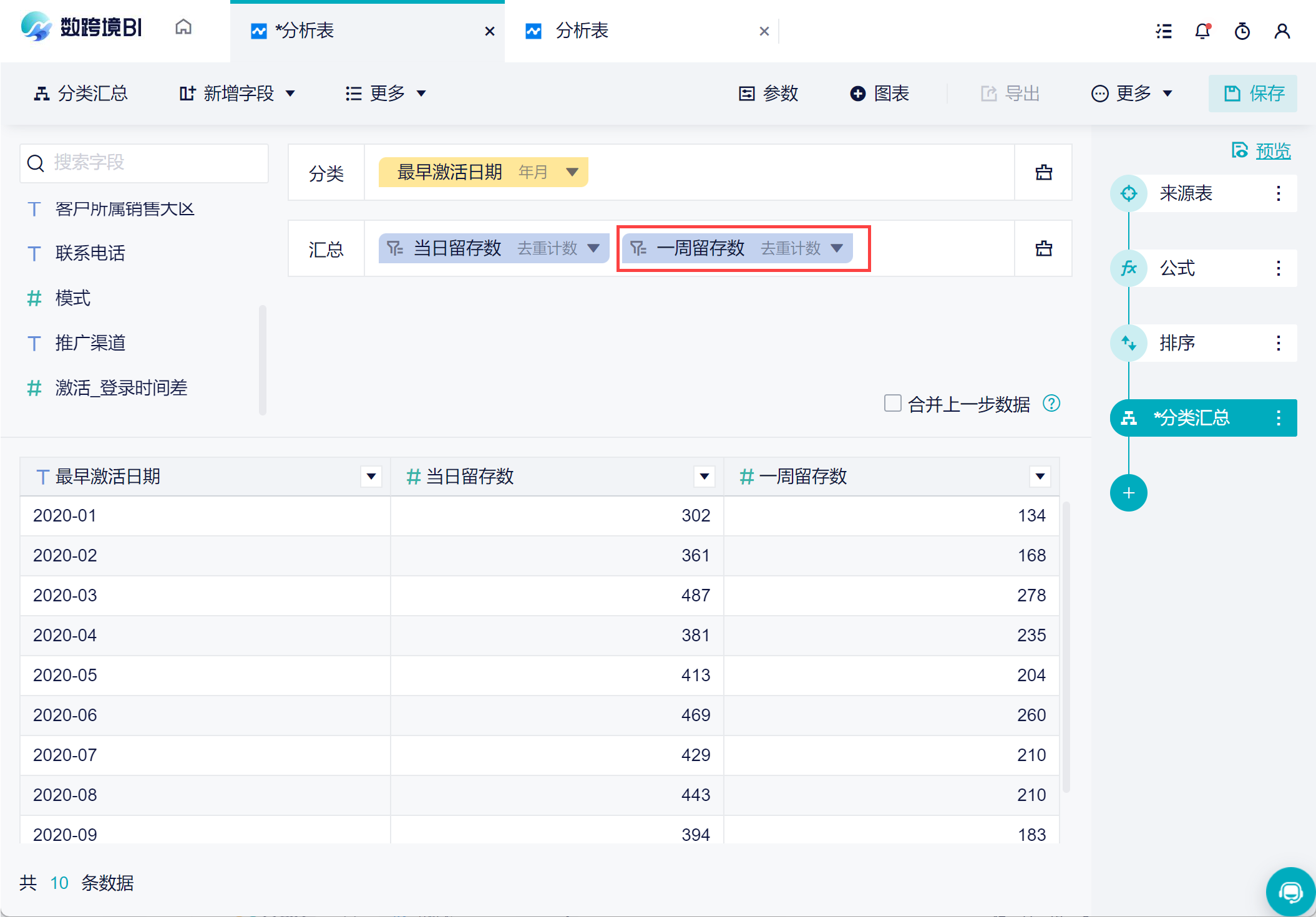Open the 预览 link
This screenshot has width=1316, height=917.
[x=1272, y=151]
